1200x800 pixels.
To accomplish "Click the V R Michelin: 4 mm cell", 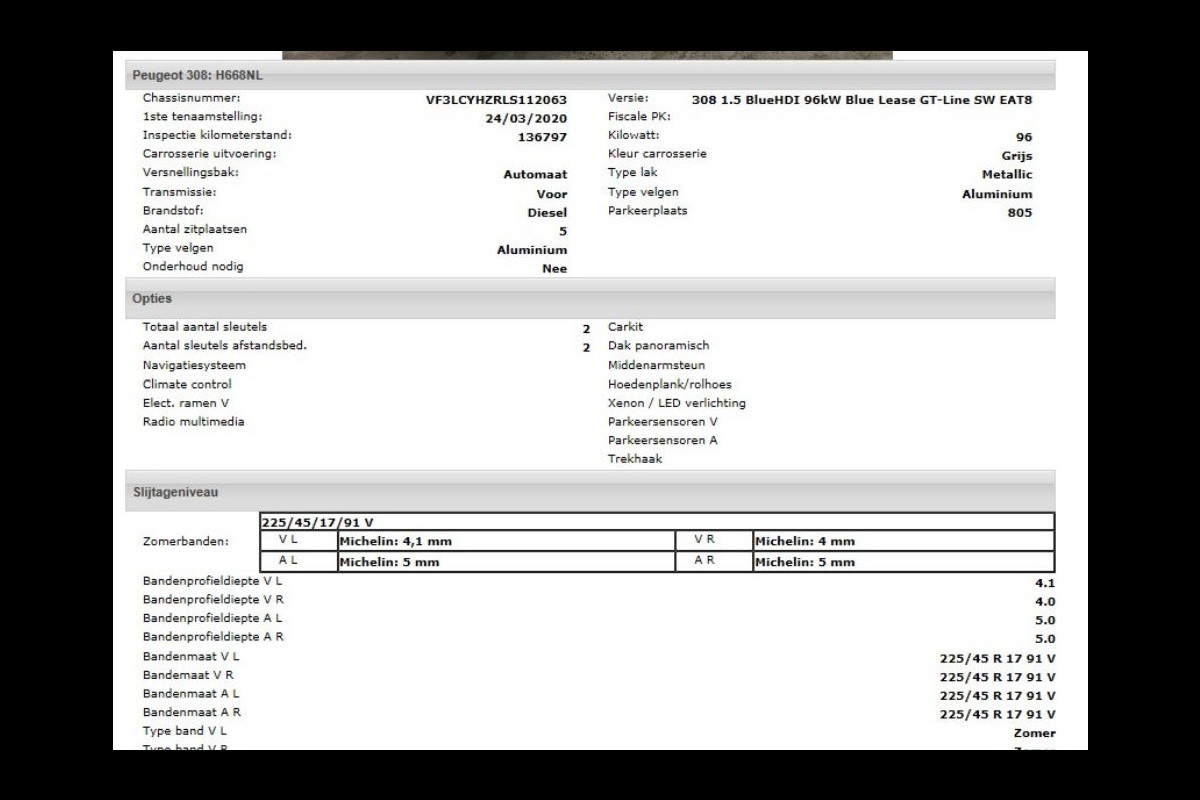I will [903, 541].
